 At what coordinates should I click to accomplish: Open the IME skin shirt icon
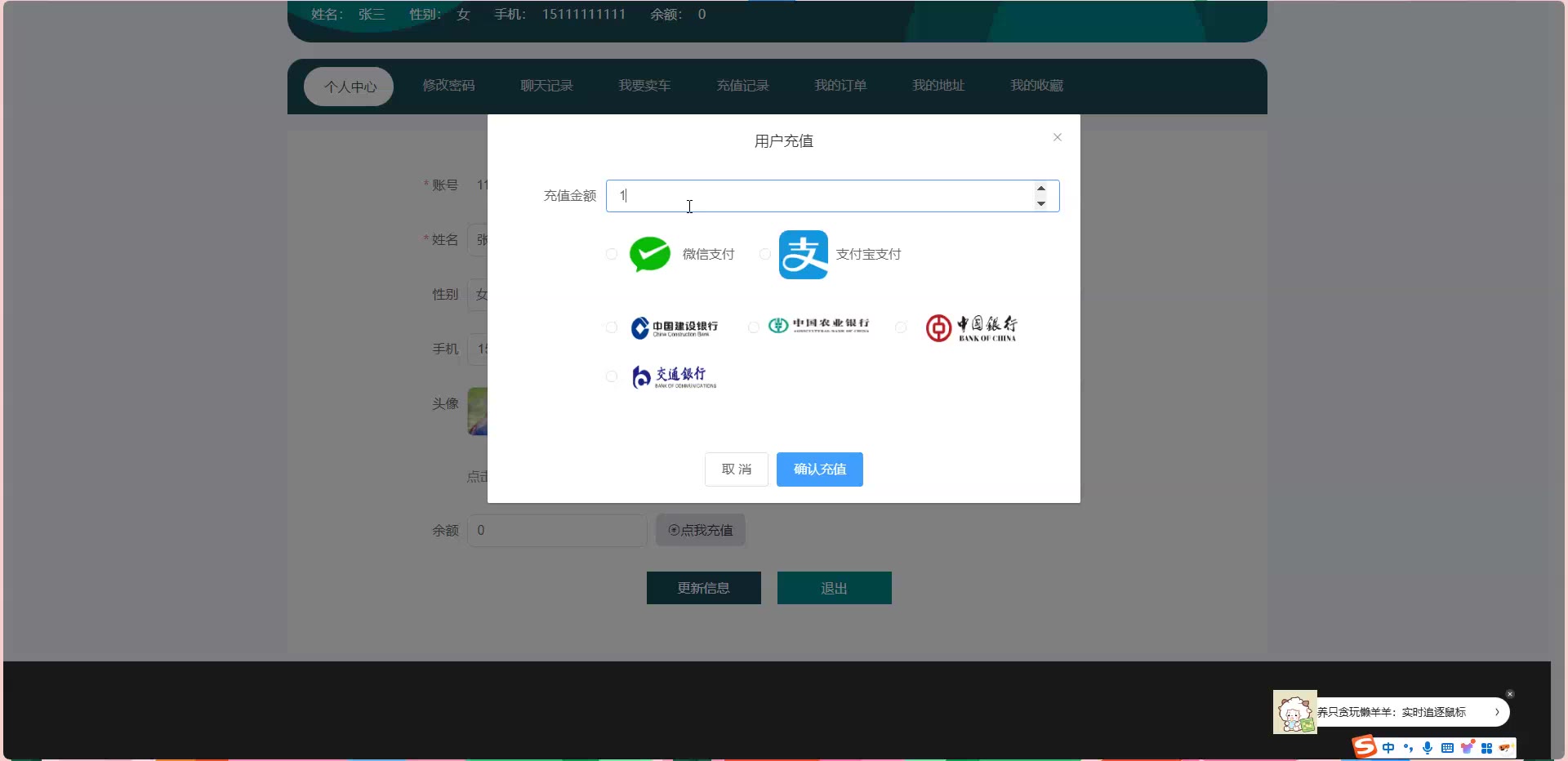point(1468,747)
